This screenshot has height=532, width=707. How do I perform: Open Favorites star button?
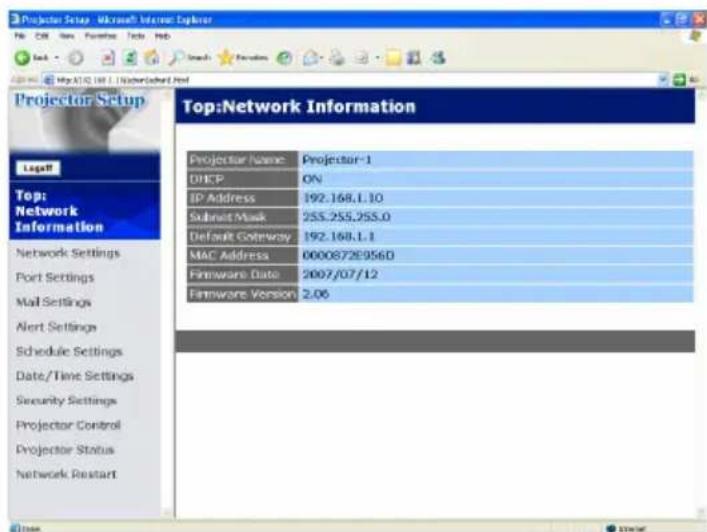click(243, 58)
